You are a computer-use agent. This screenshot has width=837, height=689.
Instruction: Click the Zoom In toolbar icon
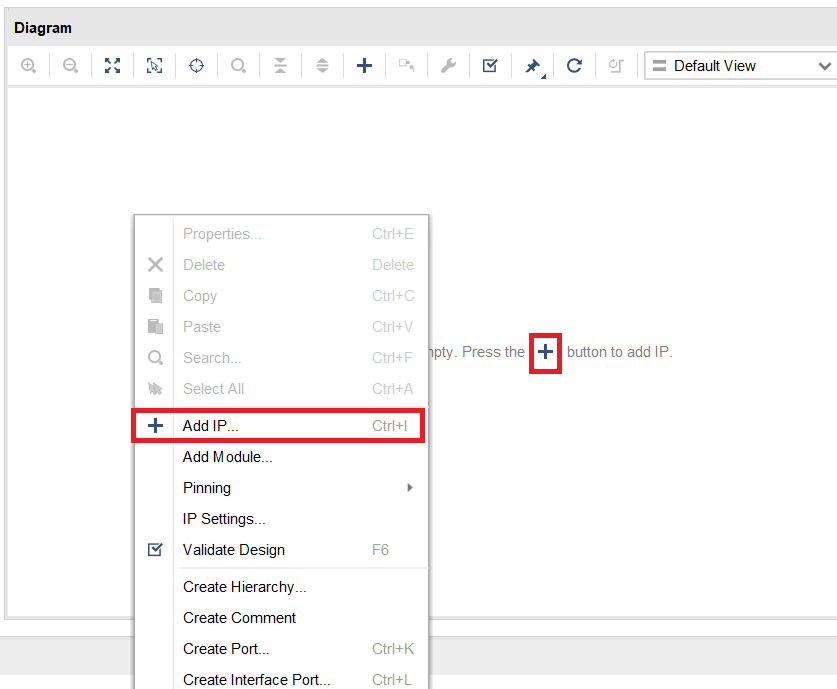click(x=28, y=66)
